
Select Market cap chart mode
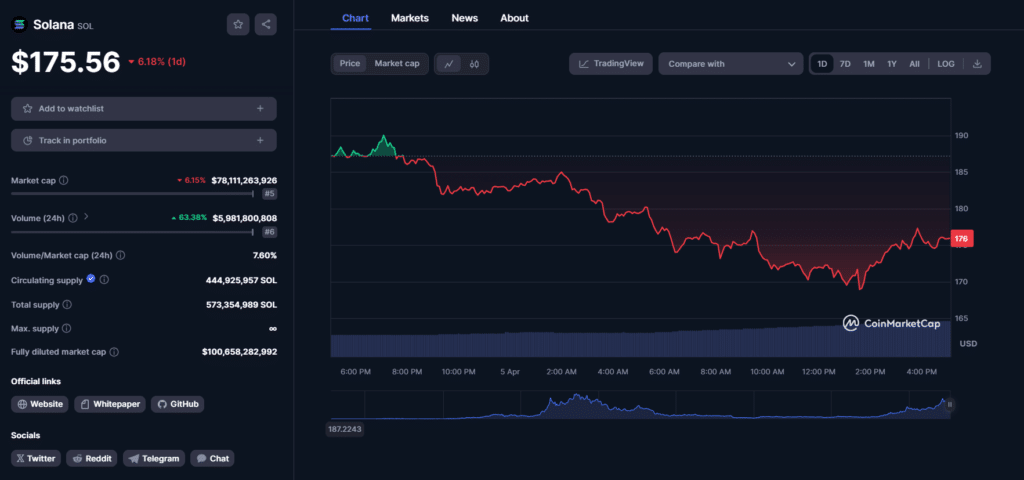point(397,64)
